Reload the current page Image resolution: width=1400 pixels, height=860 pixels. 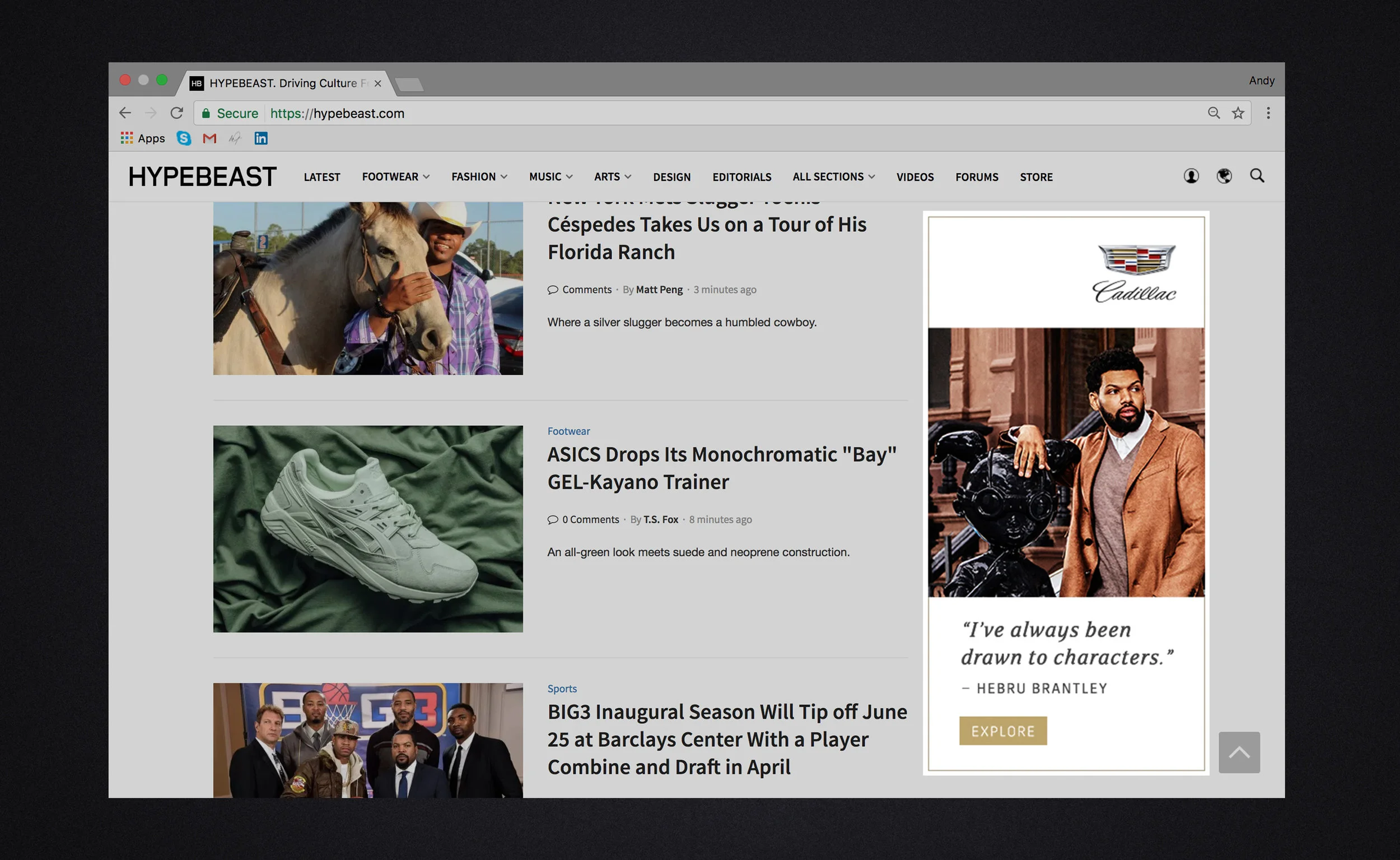(x=177, y=113)
